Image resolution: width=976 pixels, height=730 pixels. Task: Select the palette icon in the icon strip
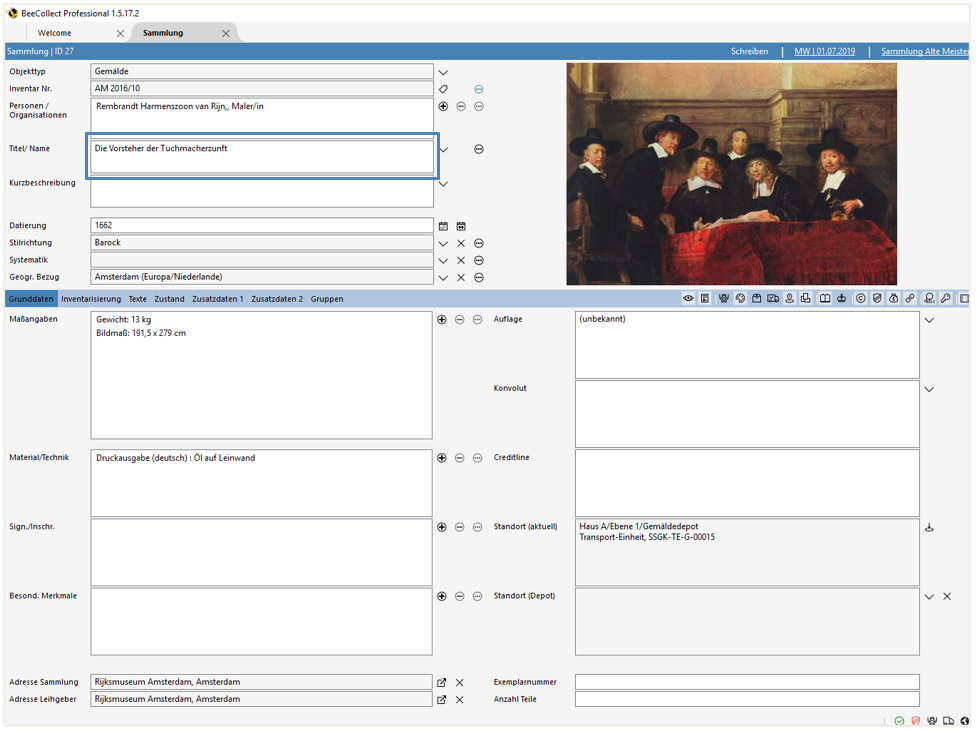tap(740, 299)
